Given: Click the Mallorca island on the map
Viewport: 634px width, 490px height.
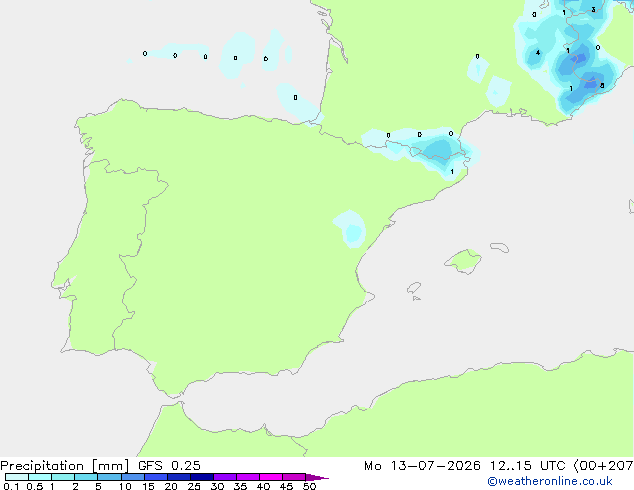Looking at the screenshot, I should click(463, 262).
